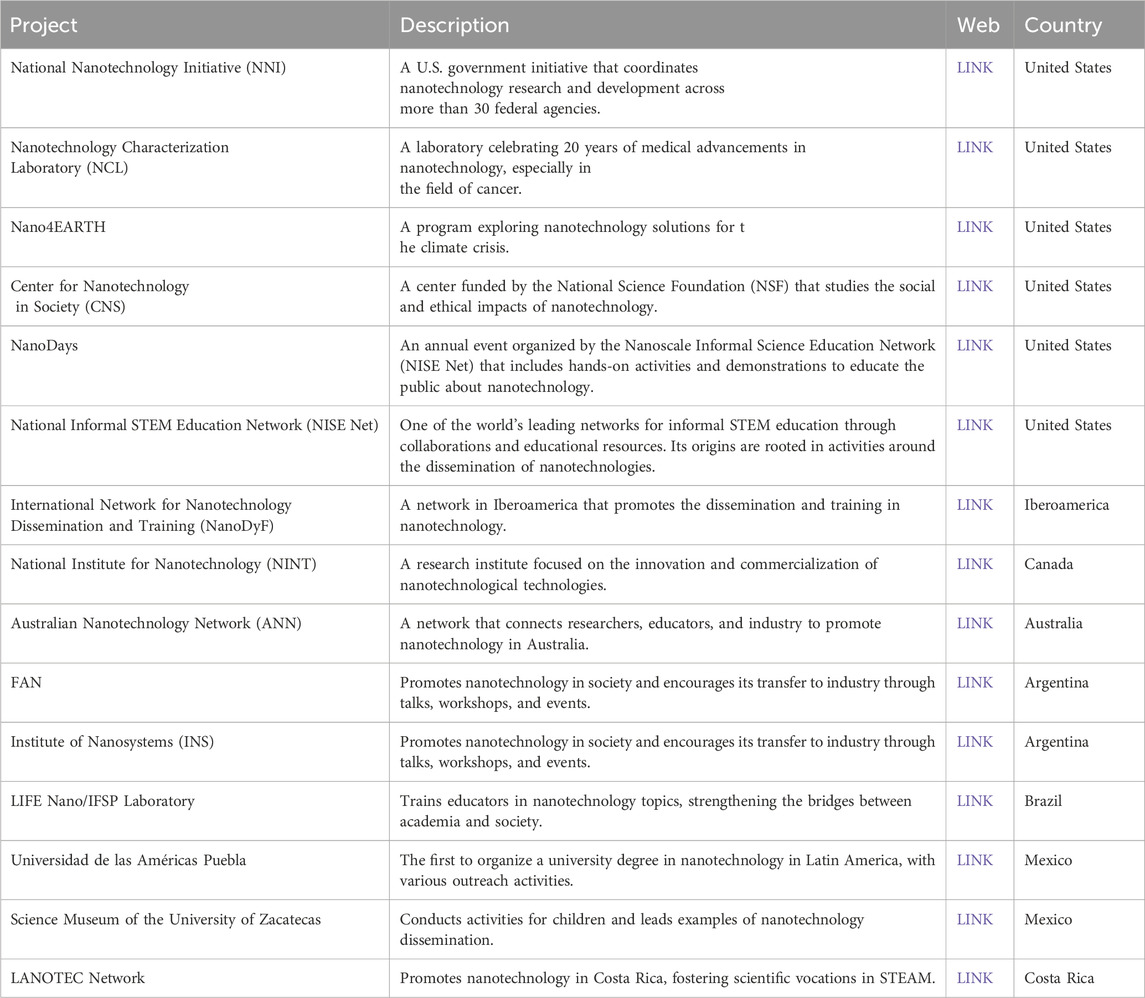Screen dimensions: 1145x998
Task: Select description about first university degree in nanotechnology
Action: [x=667, y=870]
